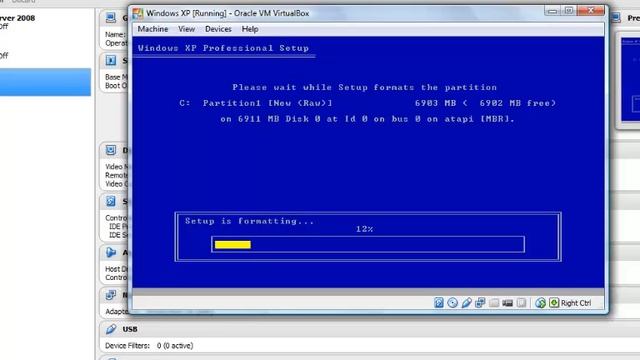
Task: Click the Audio section icon in VirtualBox Manager
Action: (111, 252)
